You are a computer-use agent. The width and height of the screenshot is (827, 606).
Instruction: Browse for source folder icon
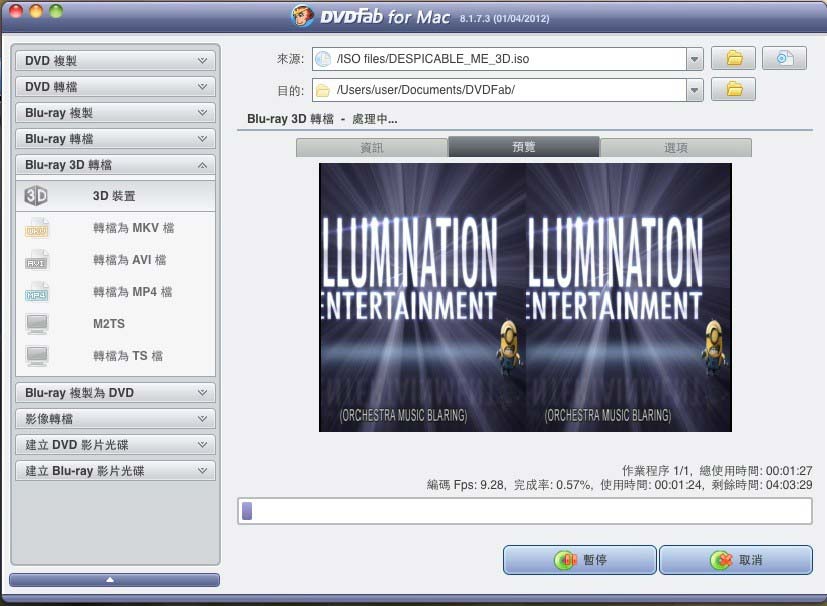pyautogui.click(x=733, y=59)
